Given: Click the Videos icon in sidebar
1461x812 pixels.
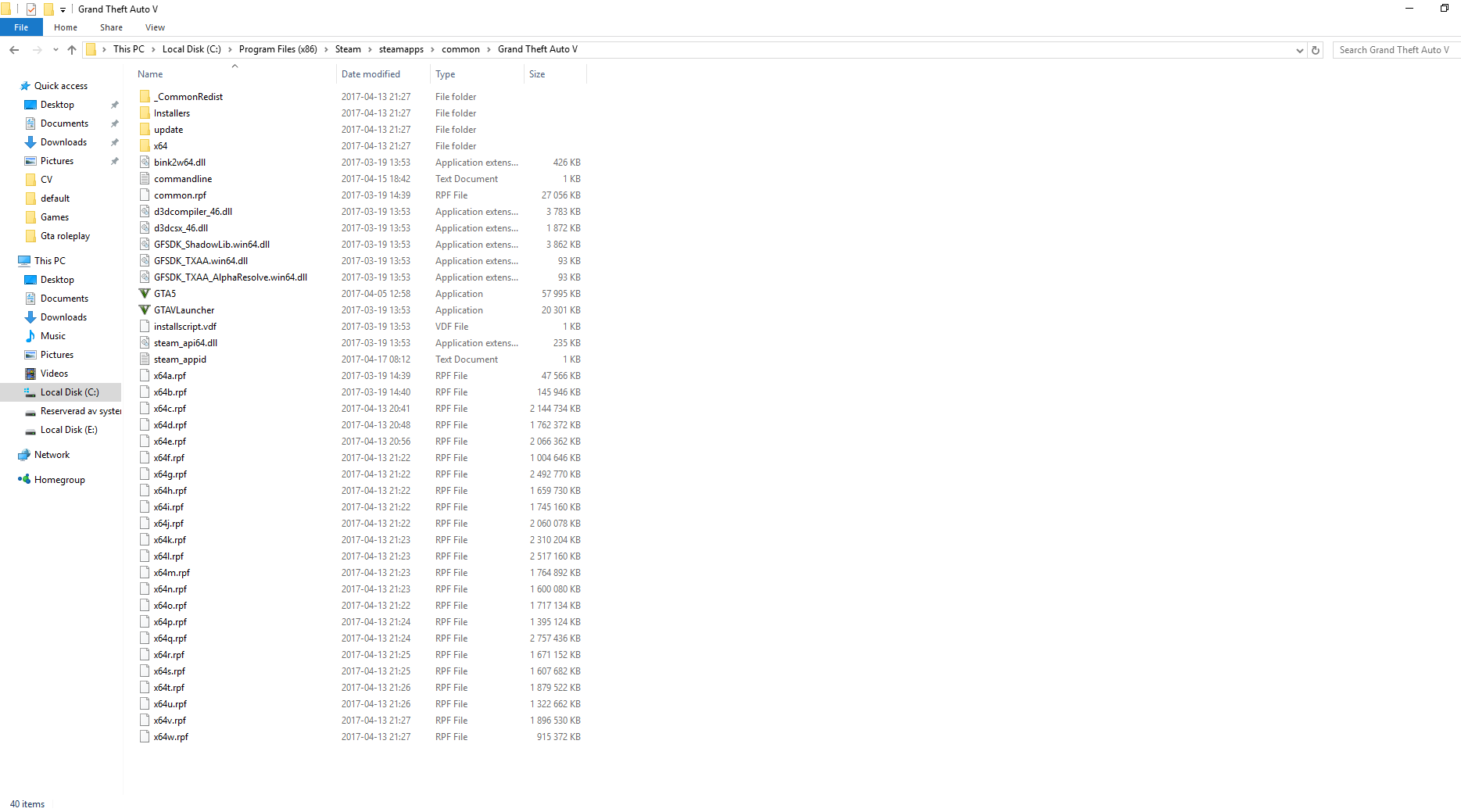Looking at the screenshot, I should 30,374.
